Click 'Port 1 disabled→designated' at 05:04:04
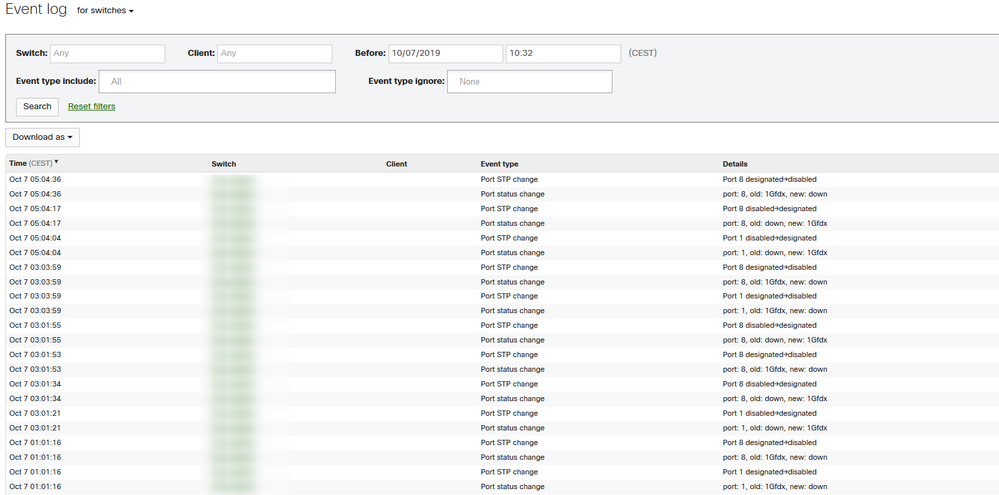999x495 pixels. click(769, 238)
